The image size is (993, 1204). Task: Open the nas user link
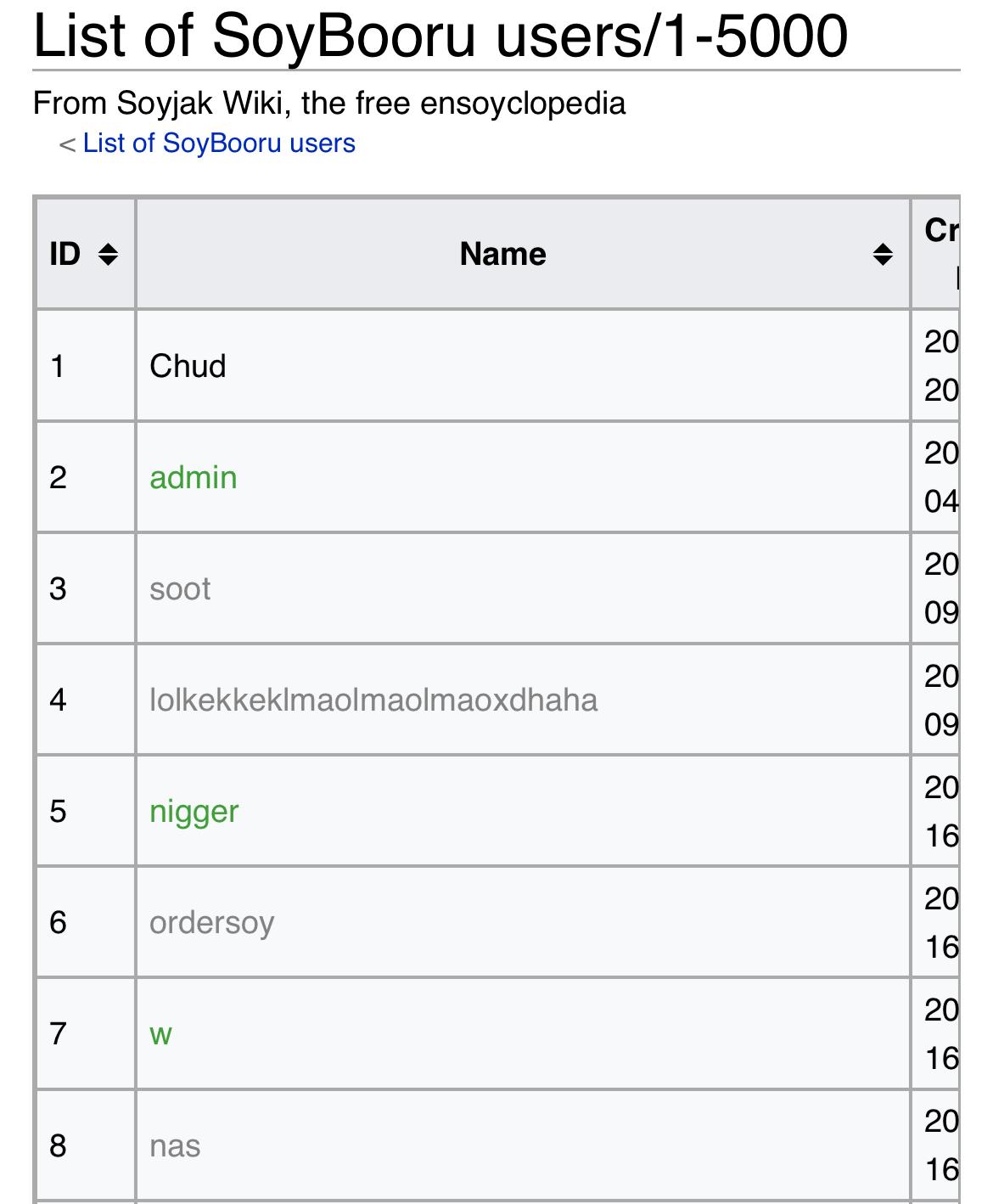(175, 1145)
